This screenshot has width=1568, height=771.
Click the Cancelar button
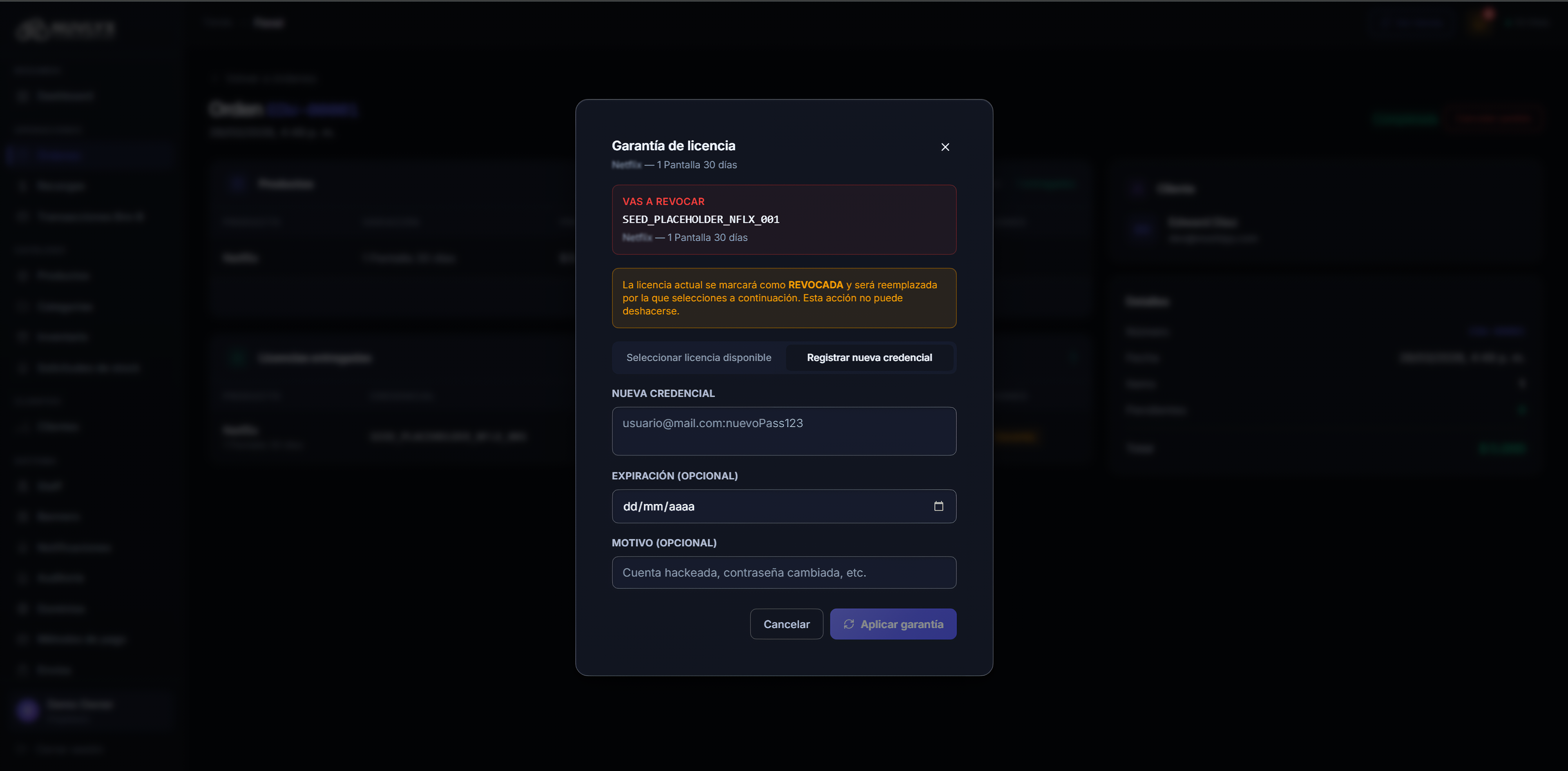point(786,624)
